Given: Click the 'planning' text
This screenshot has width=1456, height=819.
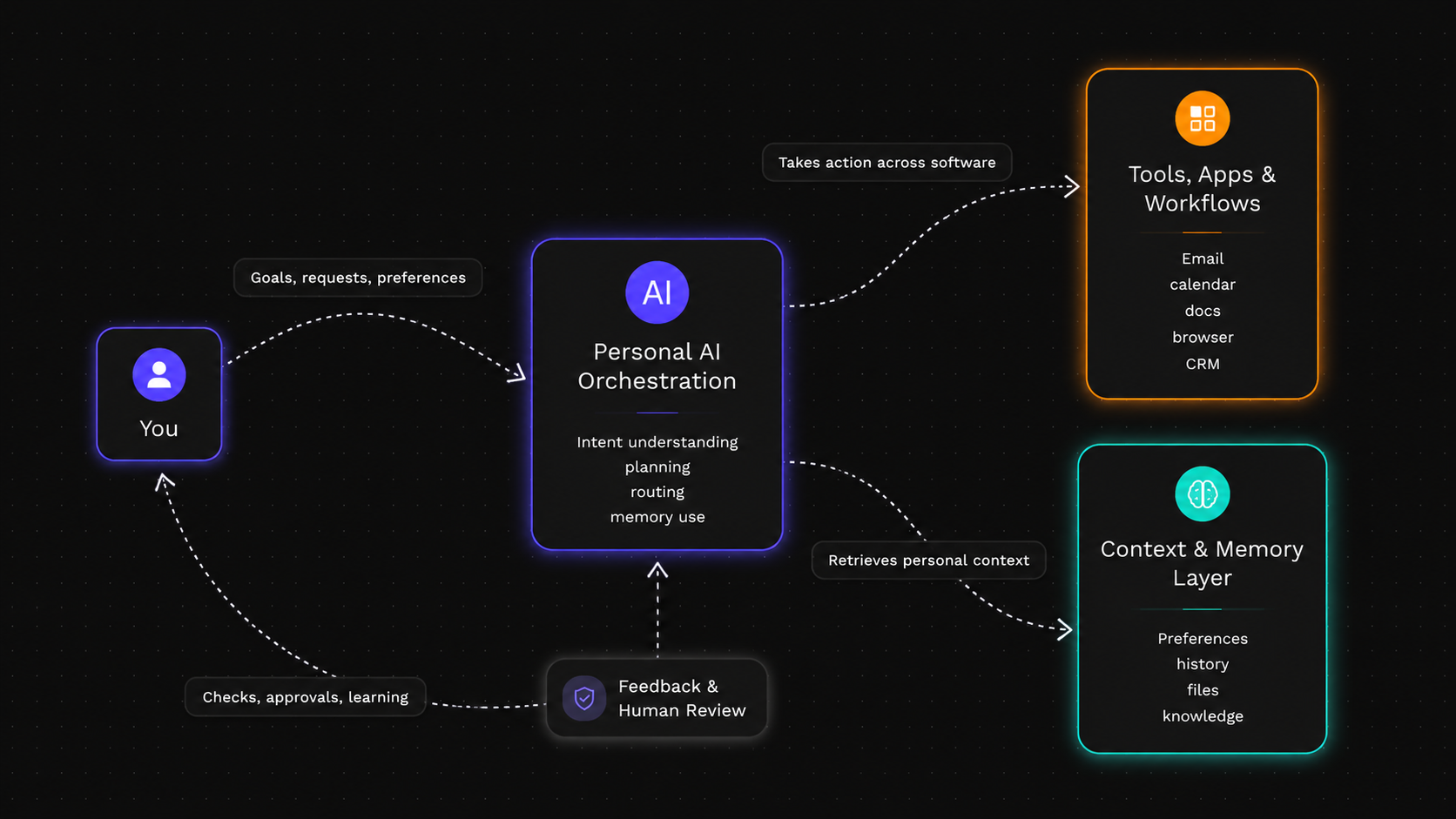Looking at the screenshot, I should click(x=657, y=467).
